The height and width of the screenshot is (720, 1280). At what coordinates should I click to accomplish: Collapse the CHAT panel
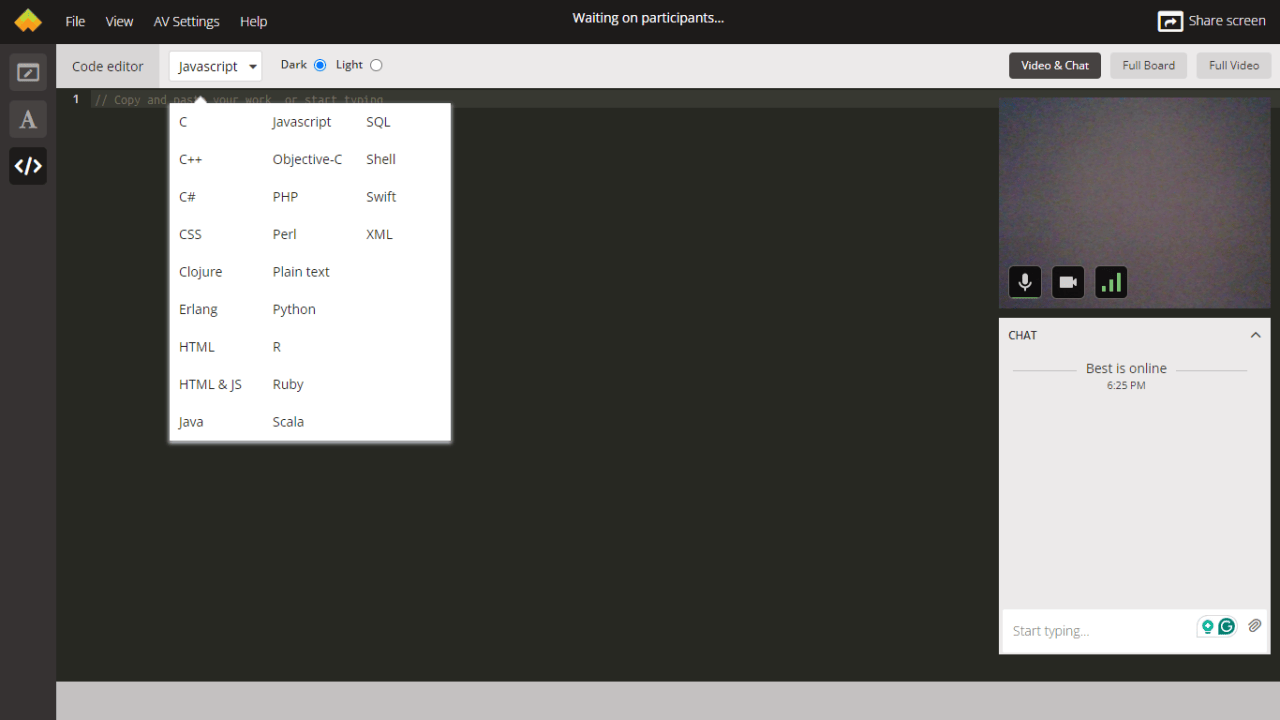pyautogui.click(x=1256, y=335)
